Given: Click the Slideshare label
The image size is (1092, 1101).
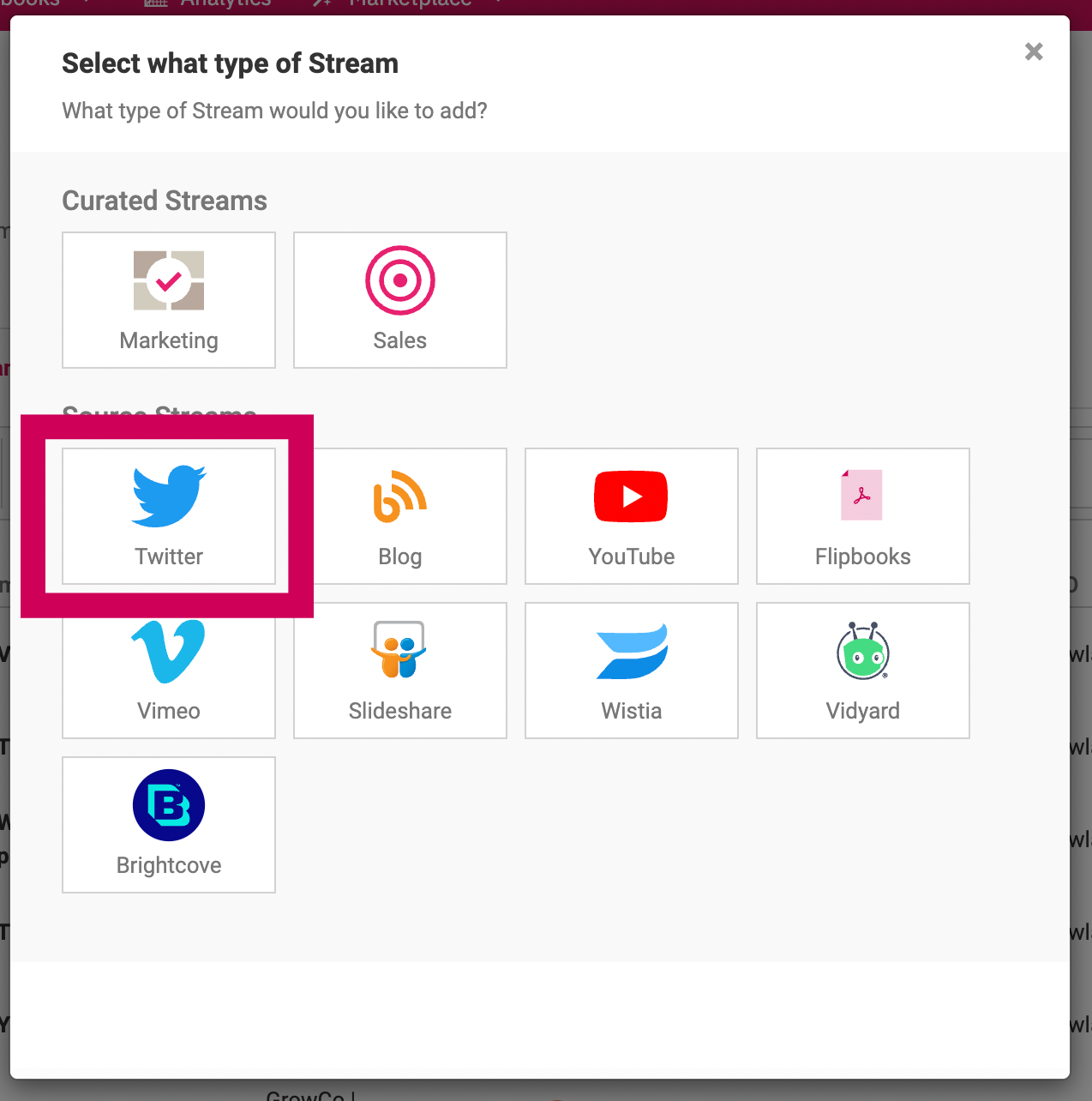Looking at the screenshot, I should [400, 711].
